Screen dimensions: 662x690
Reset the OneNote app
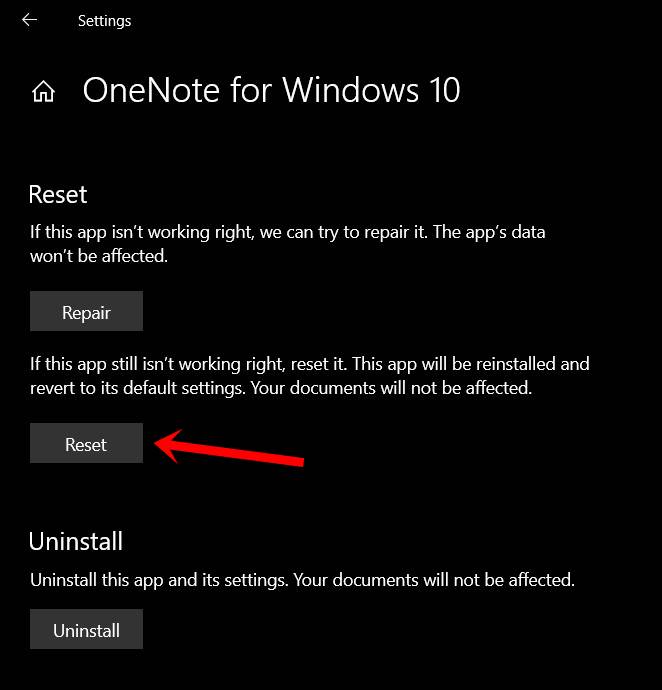click(x=86, y=443)
